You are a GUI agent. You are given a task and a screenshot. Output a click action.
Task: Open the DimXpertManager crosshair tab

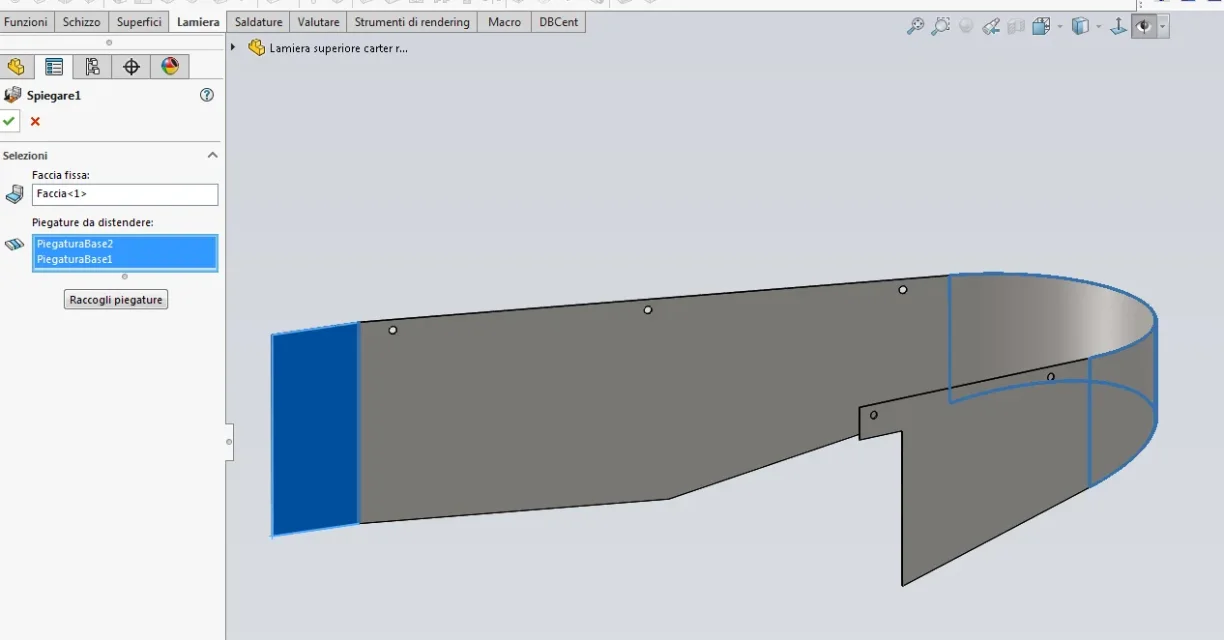tap(131, 67)
